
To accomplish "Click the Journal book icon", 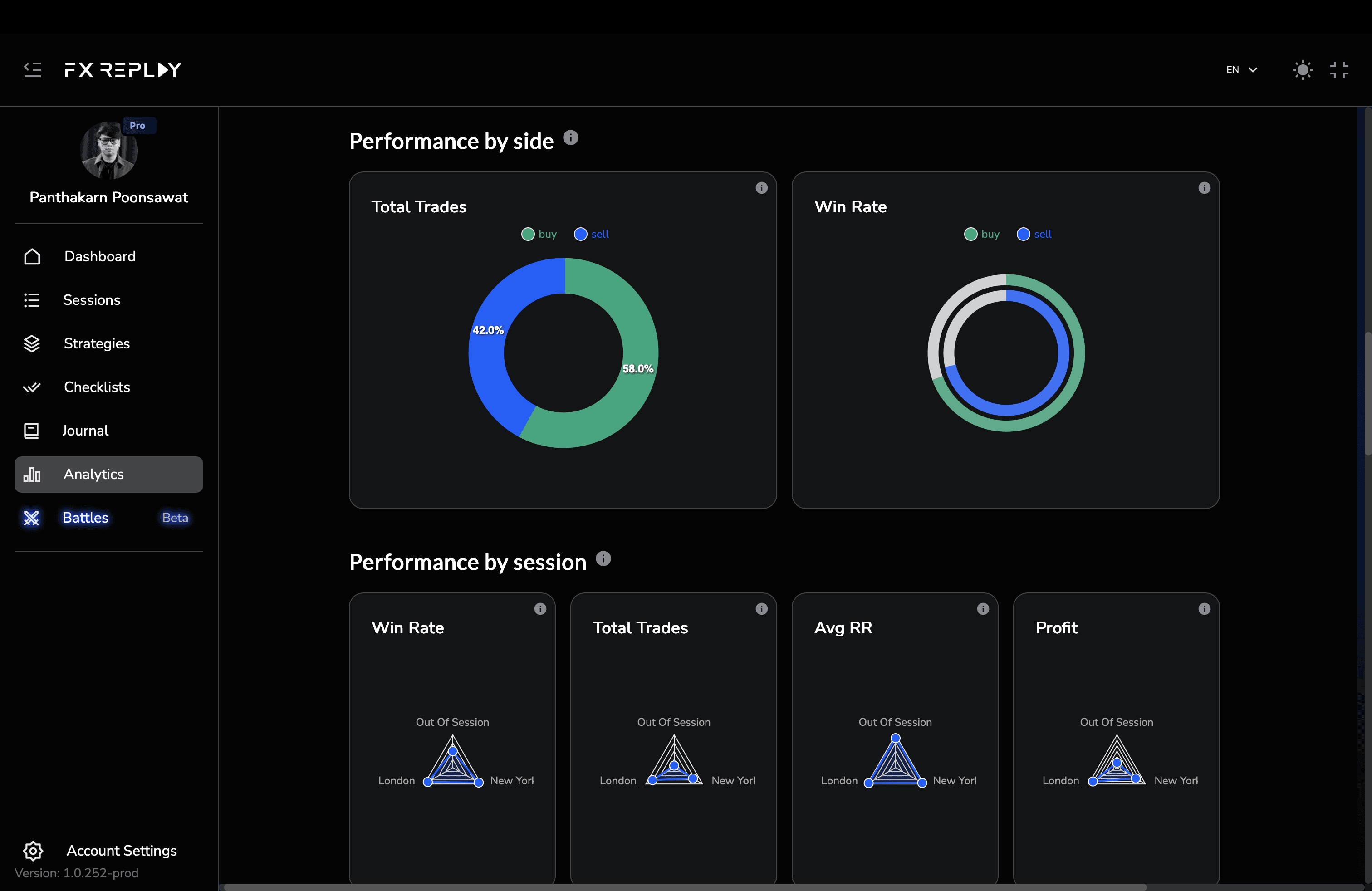I will tap(32, 431).
